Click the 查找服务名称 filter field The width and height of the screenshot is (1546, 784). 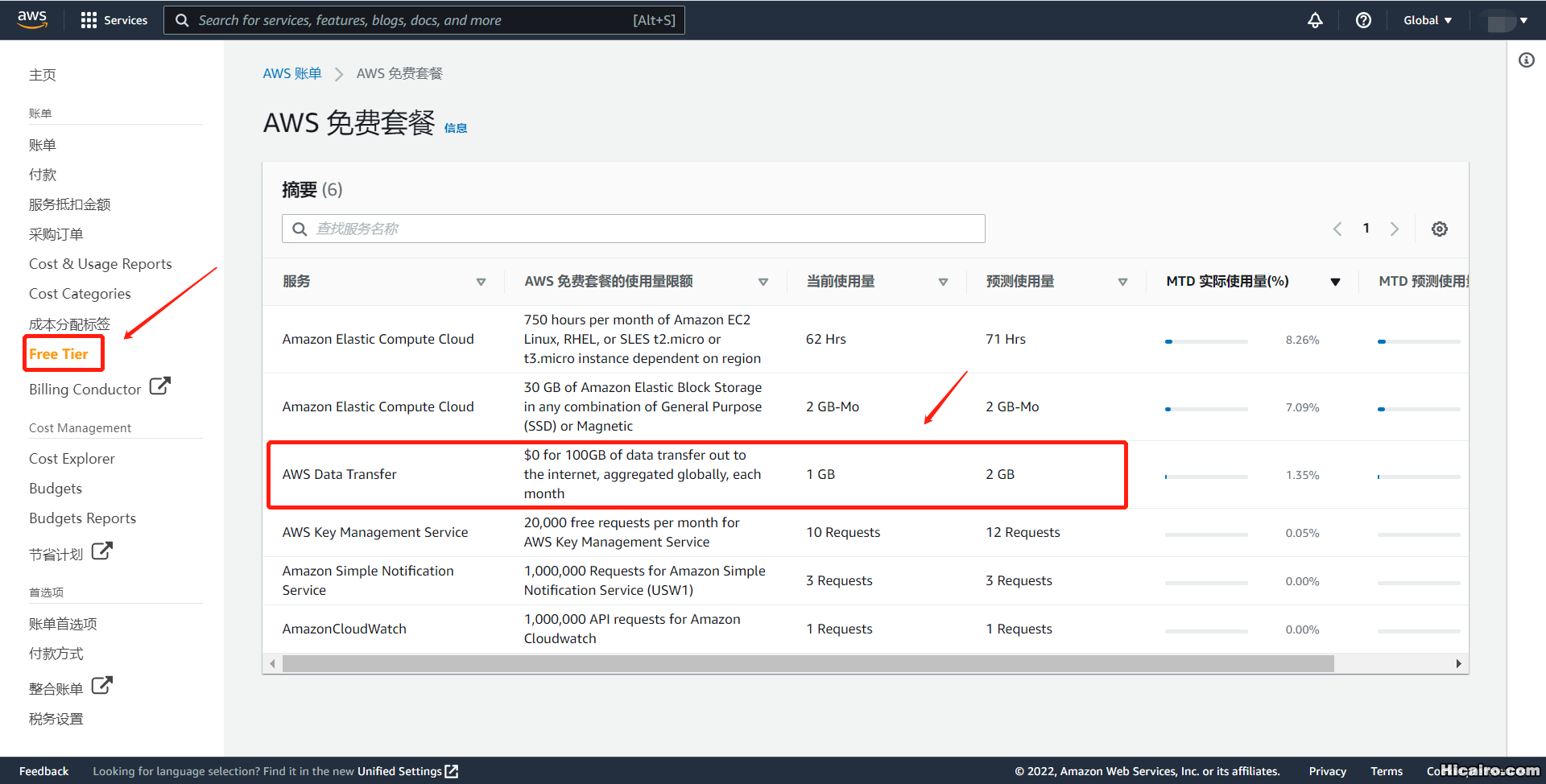coord(634,229)
